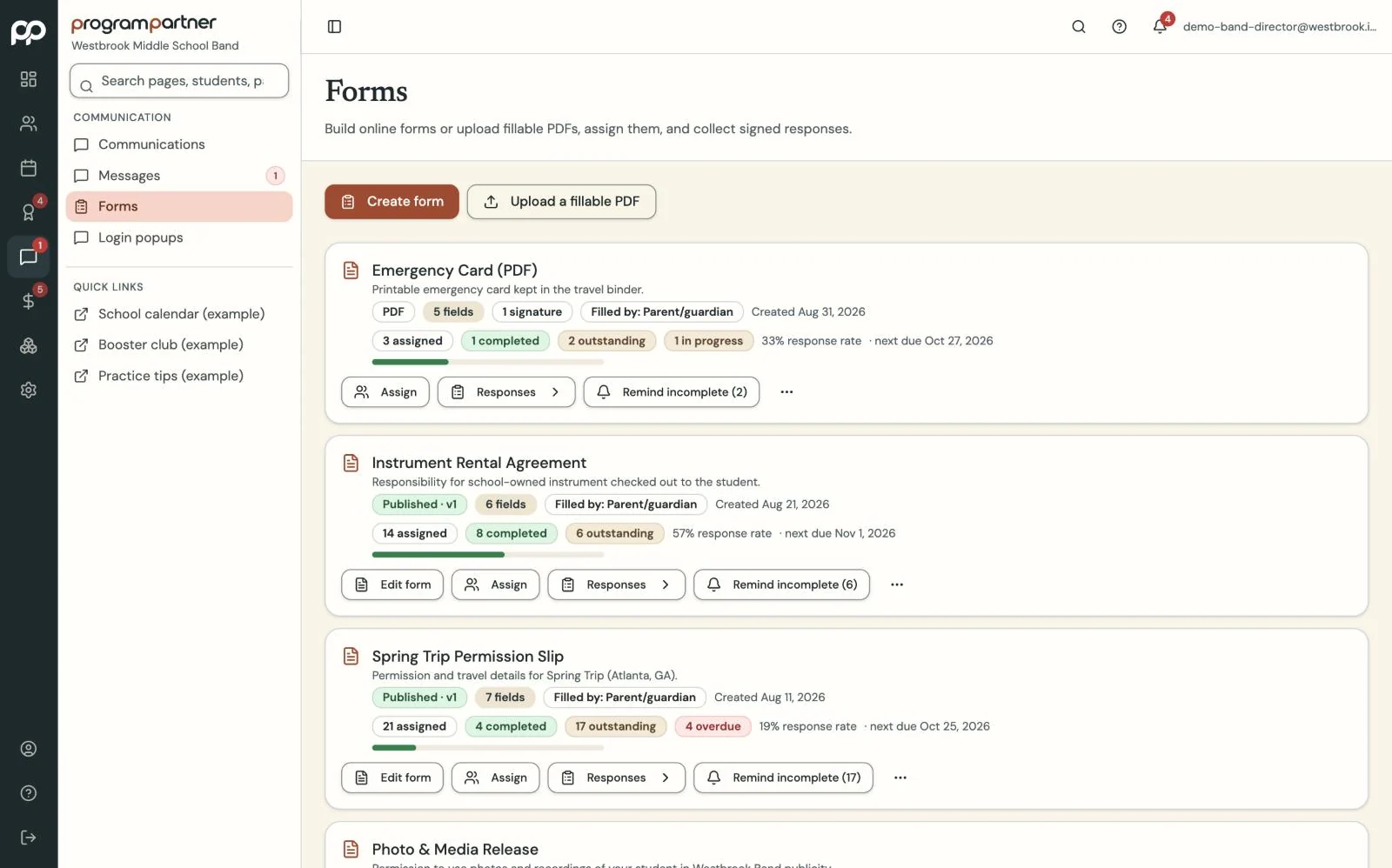This screenshot has width=1392, height=868.
Task: Open Responses for Emergency Card (PDF)
Action: (506, 392)
